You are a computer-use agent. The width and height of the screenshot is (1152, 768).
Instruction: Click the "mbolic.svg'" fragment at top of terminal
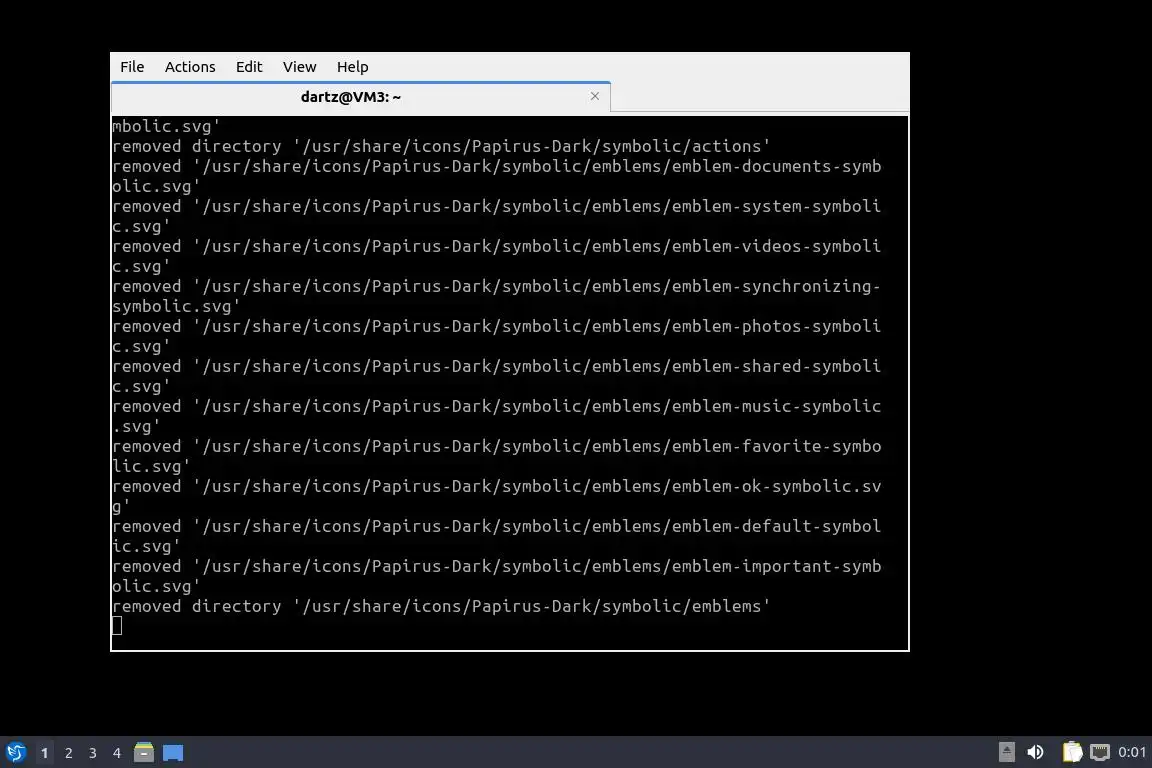[166, 126]
